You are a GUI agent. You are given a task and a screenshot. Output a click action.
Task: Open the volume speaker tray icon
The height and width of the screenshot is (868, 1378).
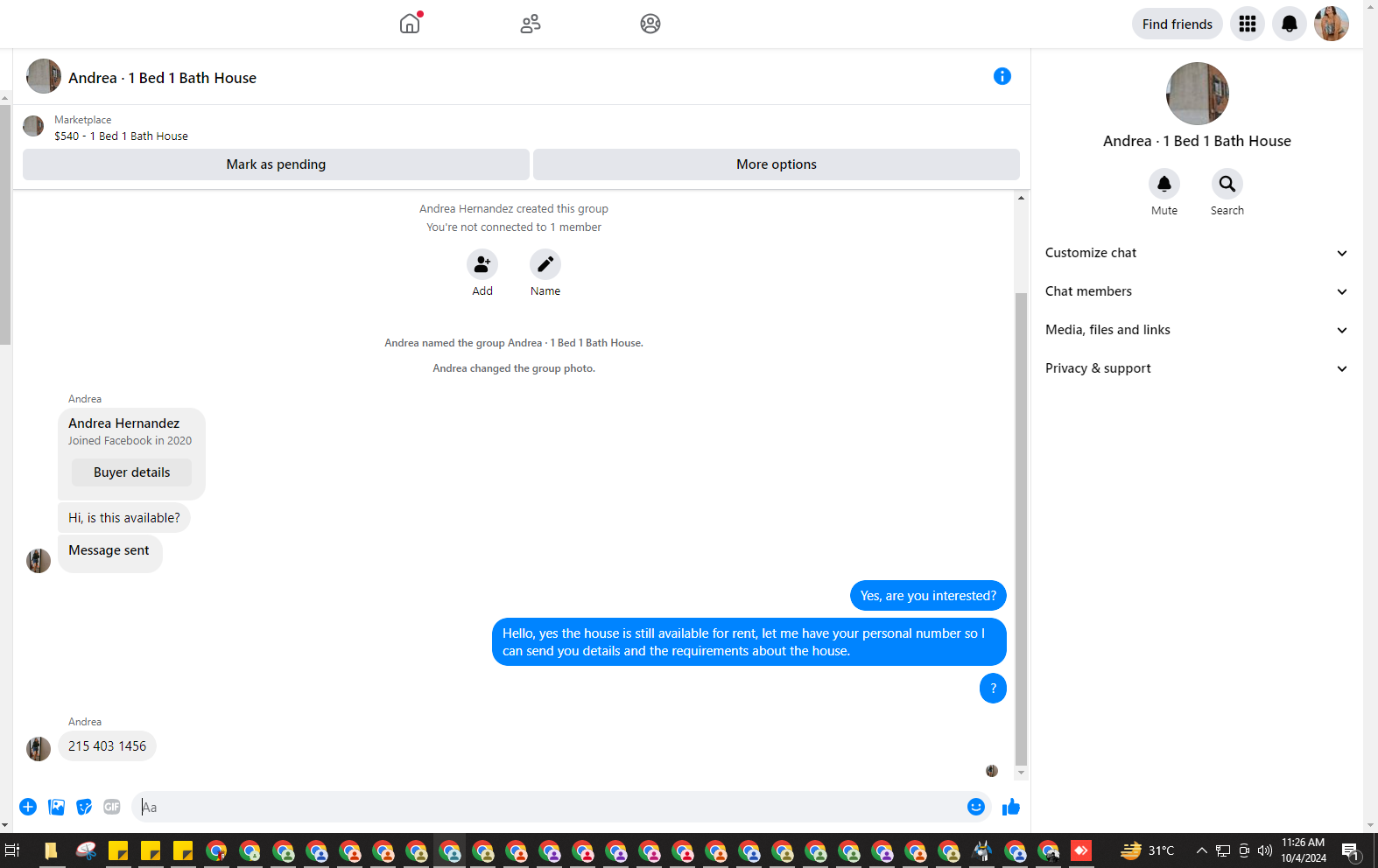click(x=1265, y=850)
